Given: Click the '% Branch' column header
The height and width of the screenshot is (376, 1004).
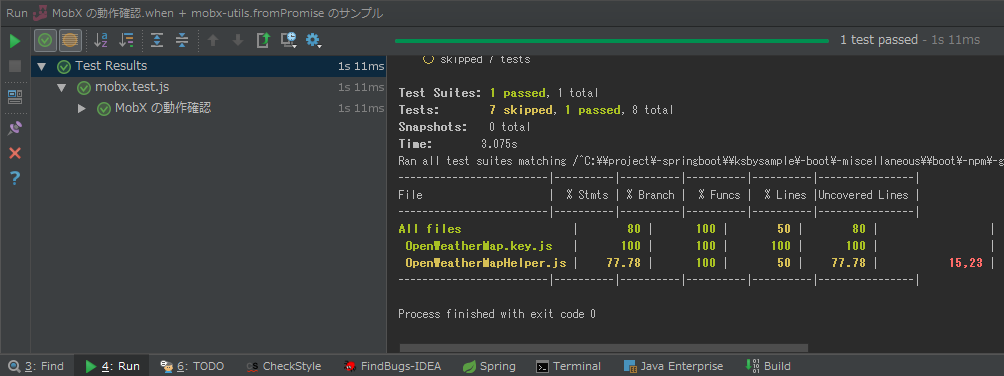Looking at the screenshot, I should coord(650,195).
